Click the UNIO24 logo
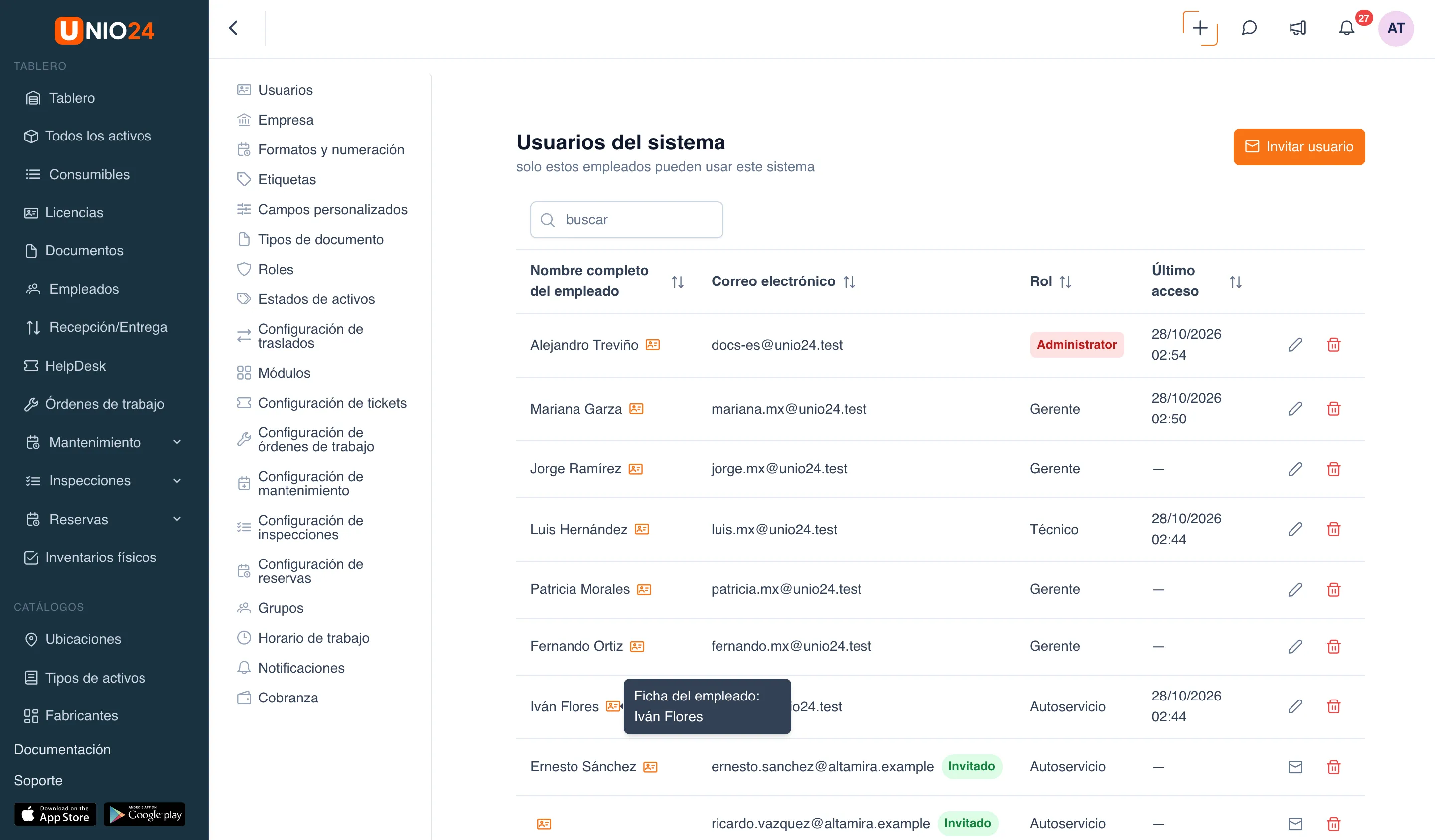Image resolution: width=1435 pixels, height=840 pixels. pyautogui.click(x=104, y=30)
